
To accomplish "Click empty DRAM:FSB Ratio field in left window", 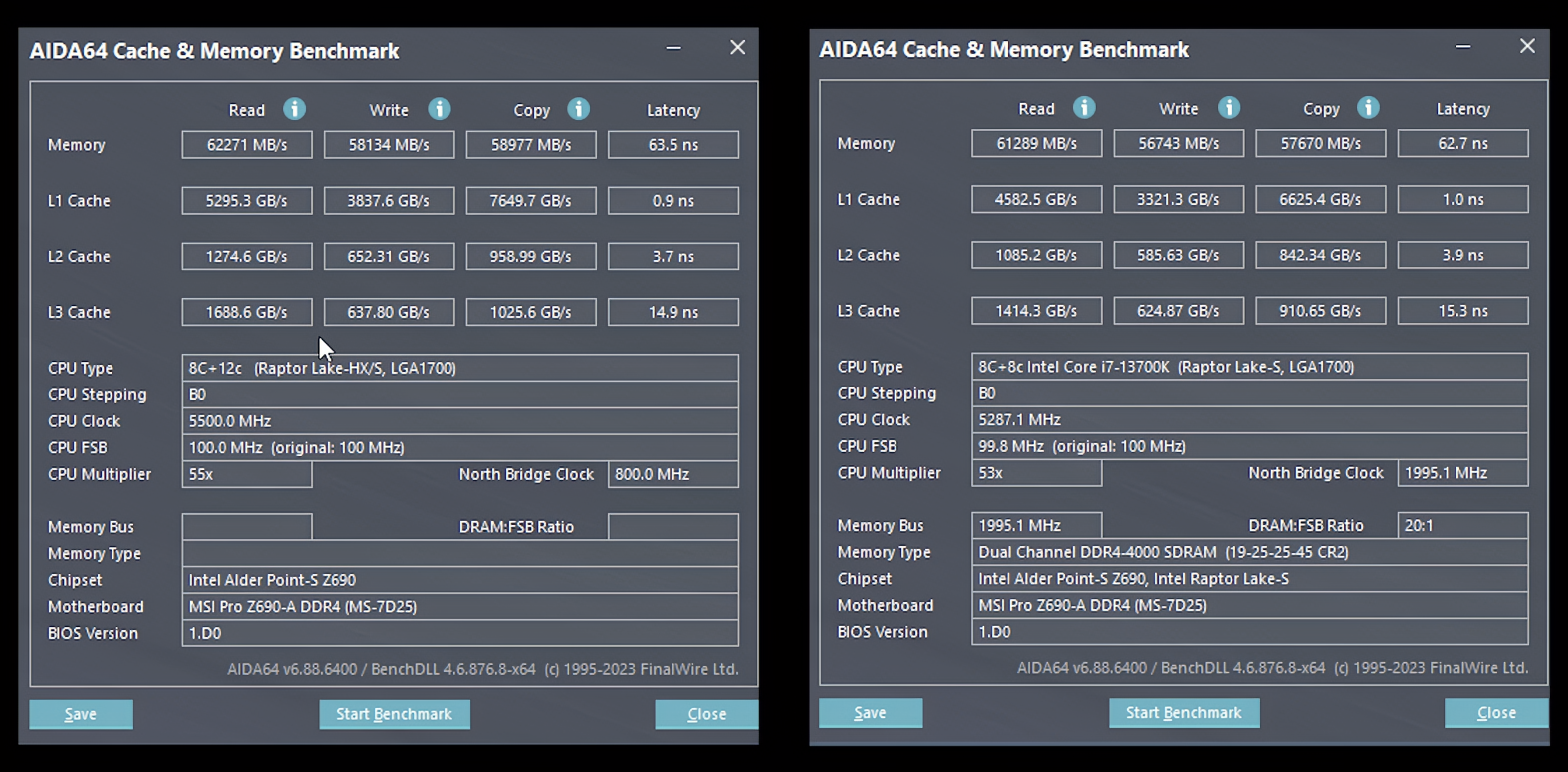I will click(673, 526).
